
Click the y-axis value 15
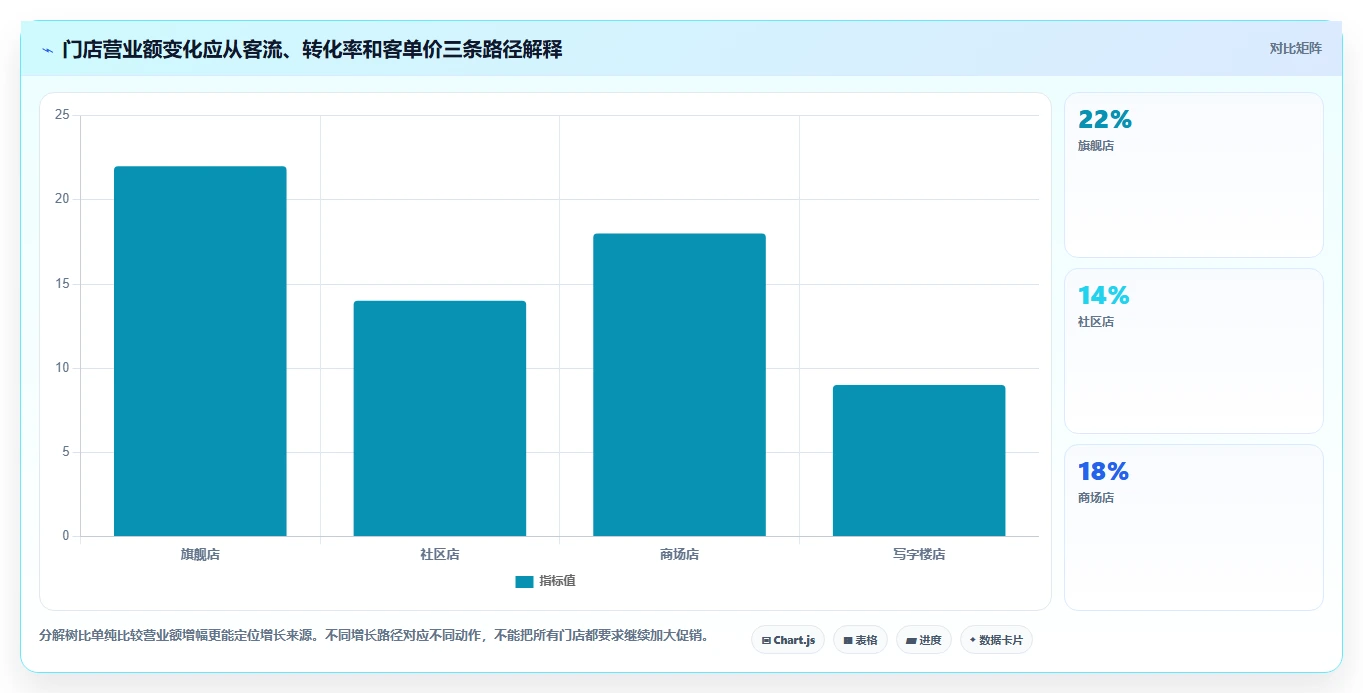(x=62, y=284)
